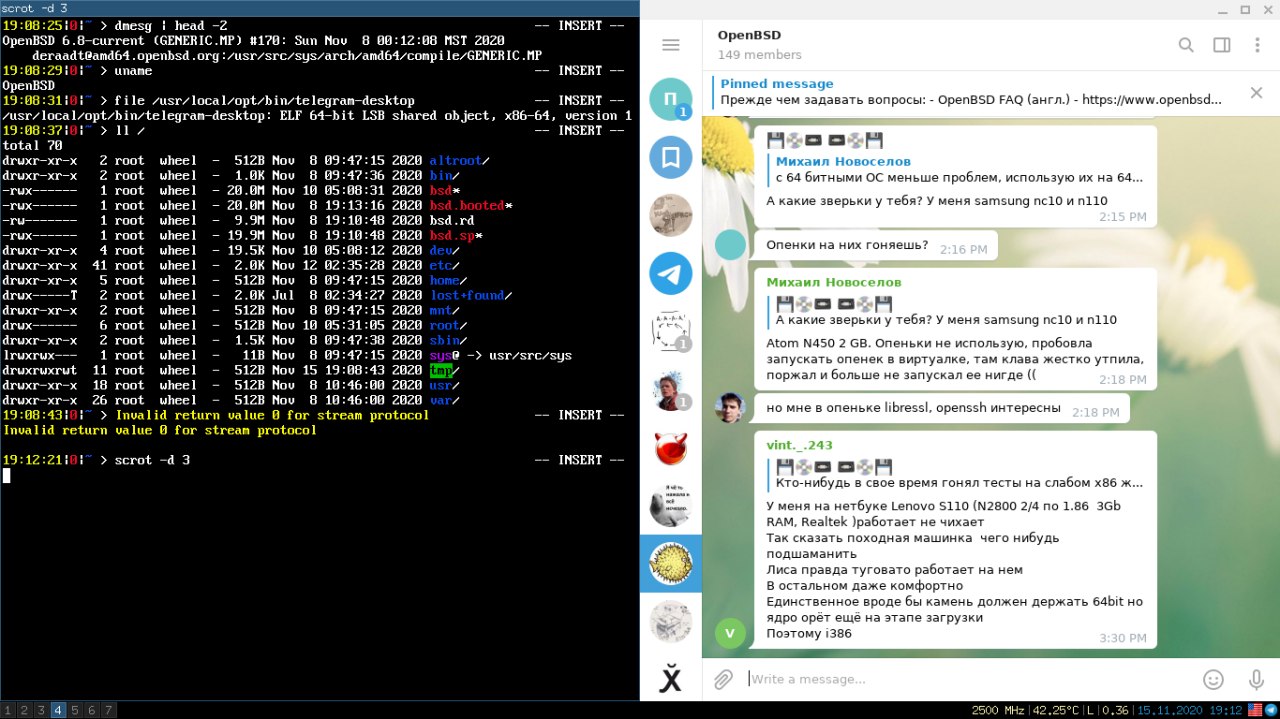This screenshot has width=1280, height=719.
Task: Open the emoji picker
Action: click(x=1213, y=679)
